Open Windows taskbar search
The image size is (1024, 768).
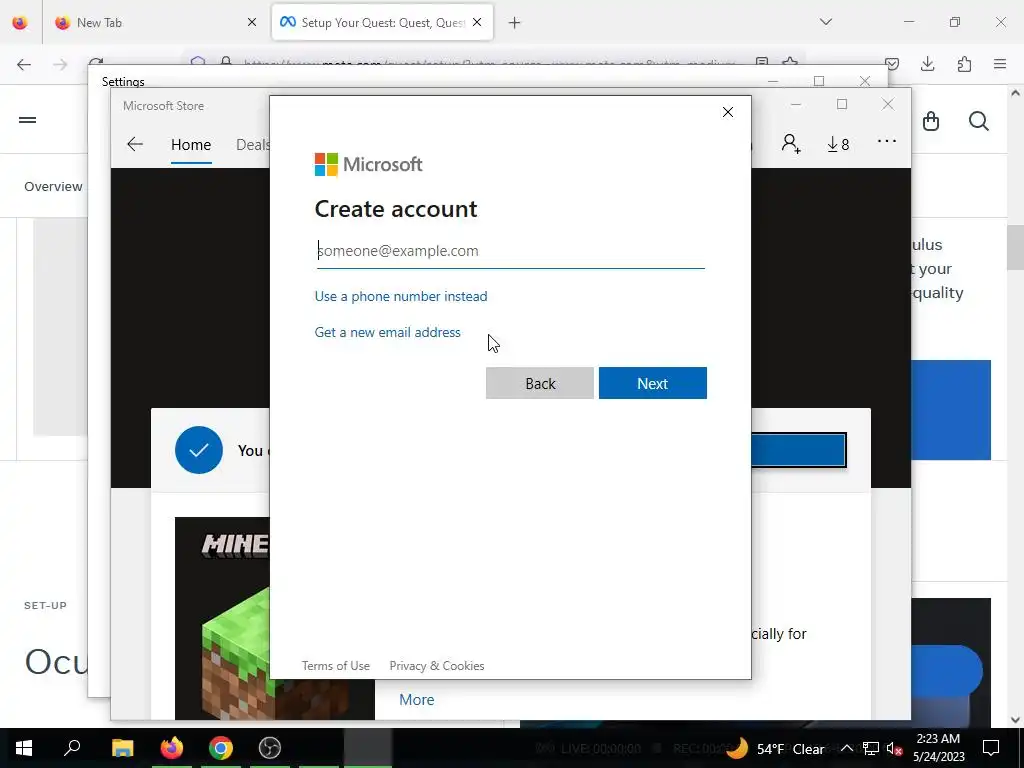tap(72, 747)
